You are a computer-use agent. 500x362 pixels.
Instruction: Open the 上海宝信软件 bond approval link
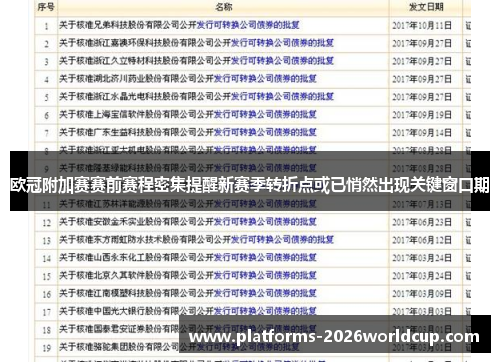(x=188, y=115)
